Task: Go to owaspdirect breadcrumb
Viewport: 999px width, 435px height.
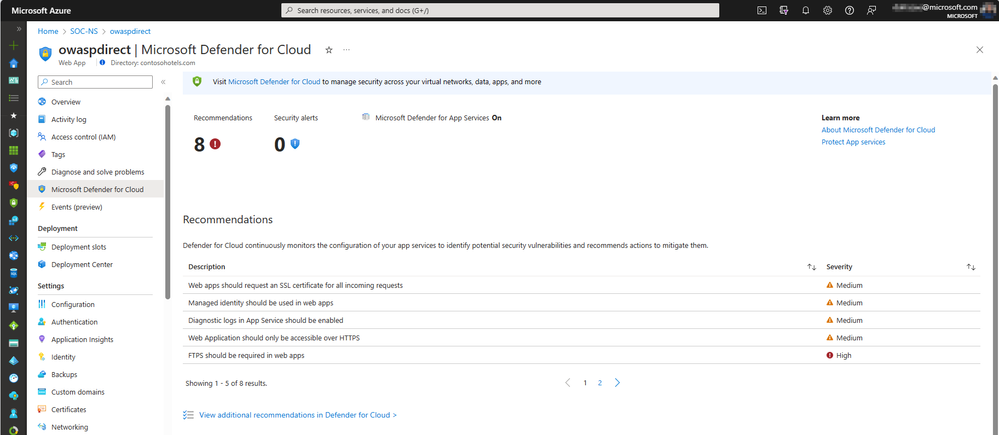Action: pos(130,31)
